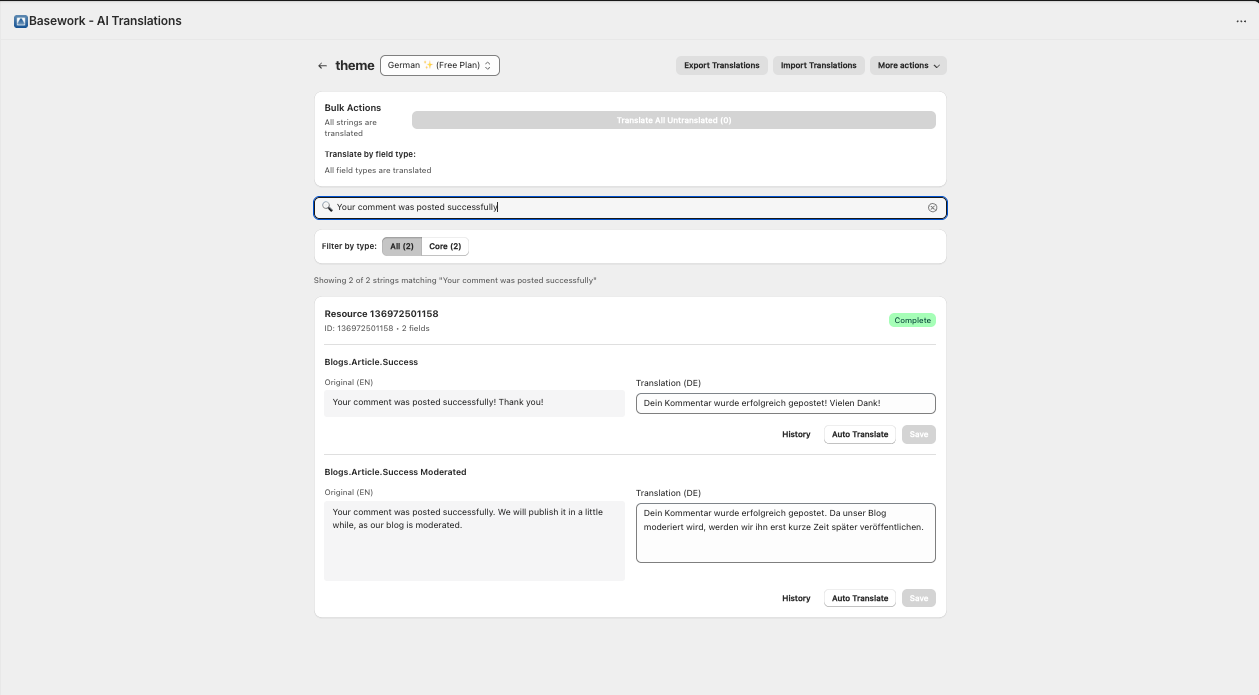Expand the More actions dropdown
This screenshot has height=695, width=1259.
(x=908, y=66)
